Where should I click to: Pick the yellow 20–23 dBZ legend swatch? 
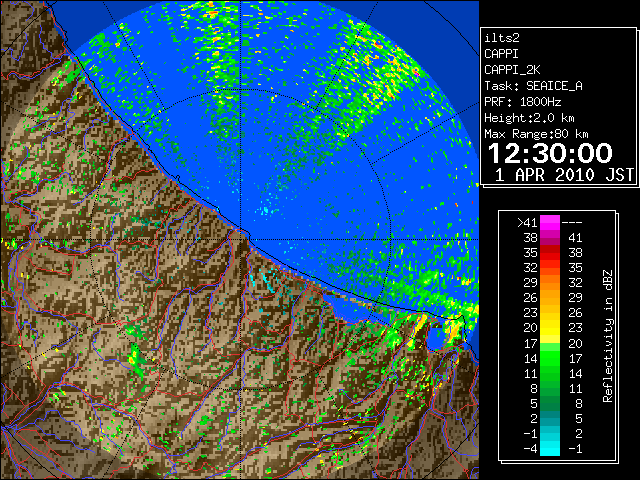tap(550, 328)
